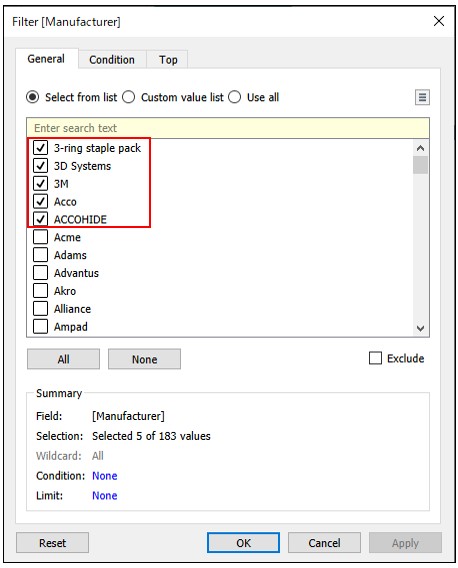Image resolution: width=458 pixels, height=568 pixels.
Task: Open the filter options menu icon
Action: [x=422, y=97]
